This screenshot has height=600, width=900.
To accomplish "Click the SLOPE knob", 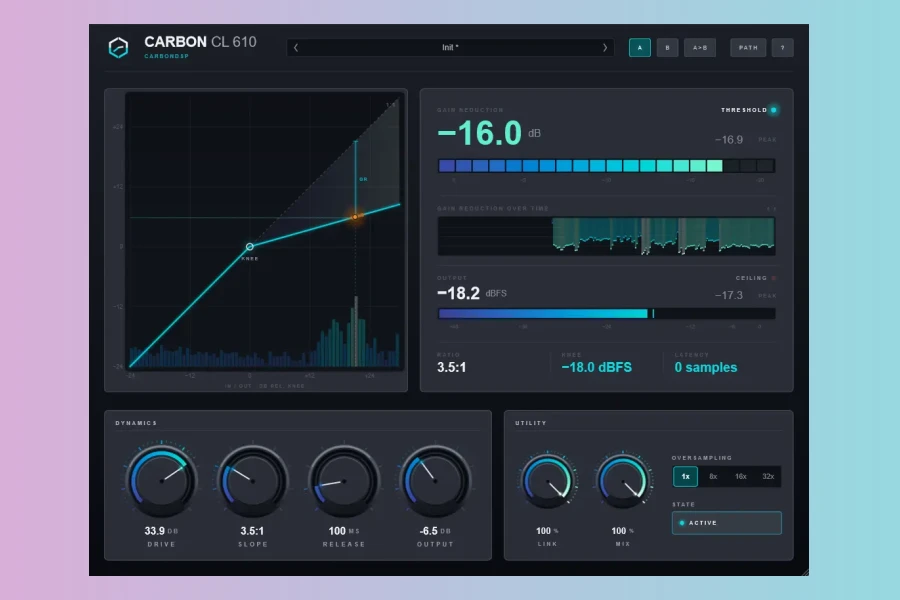I will 253,481.
